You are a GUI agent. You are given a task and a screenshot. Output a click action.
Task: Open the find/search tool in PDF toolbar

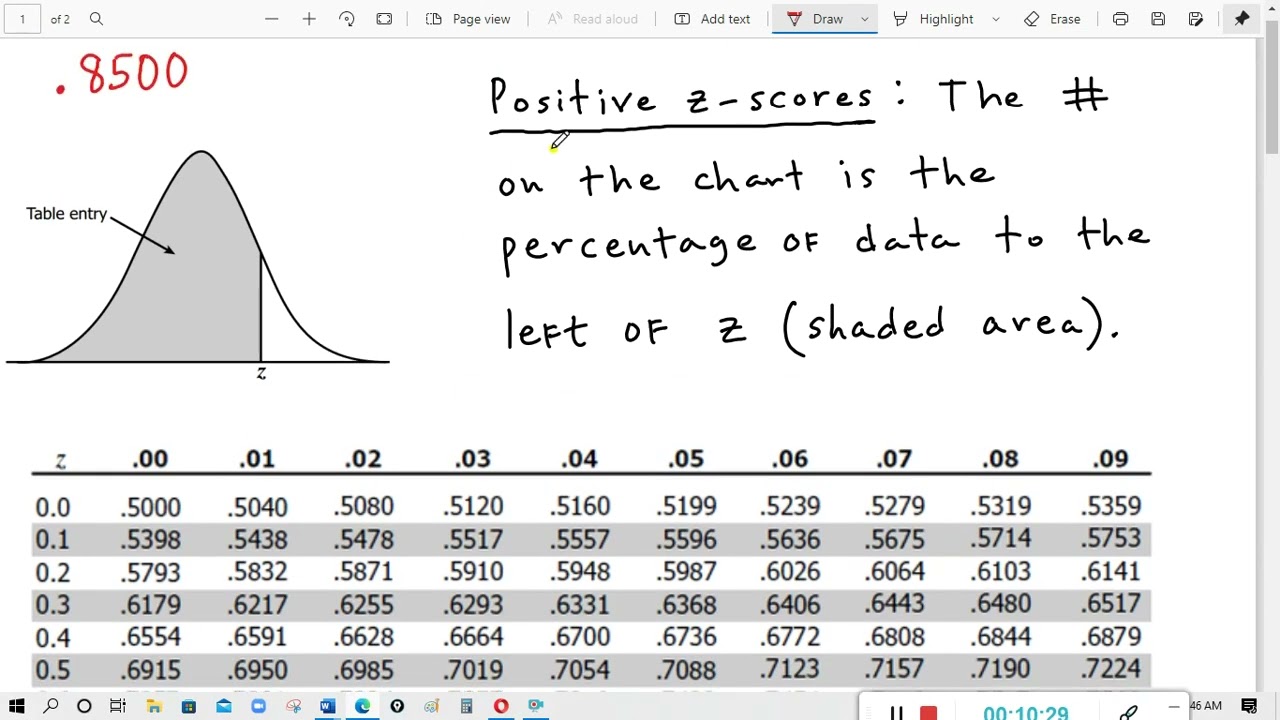[96, 19]
